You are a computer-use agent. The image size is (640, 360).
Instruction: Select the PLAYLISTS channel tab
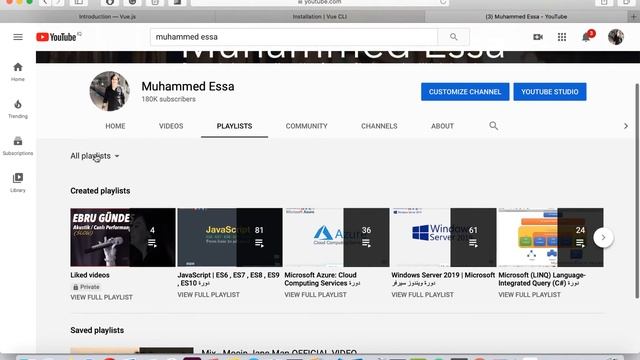coord(234,126)
